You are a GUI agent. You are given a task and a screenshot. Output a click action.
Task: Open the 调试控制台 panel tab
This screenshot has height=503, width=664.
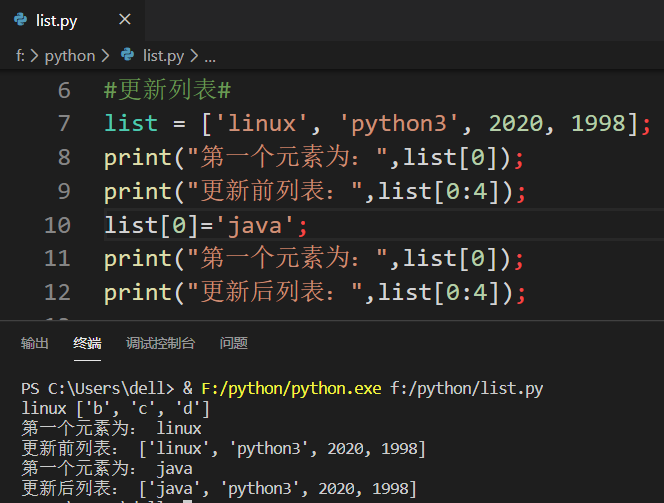coord(160,343)
